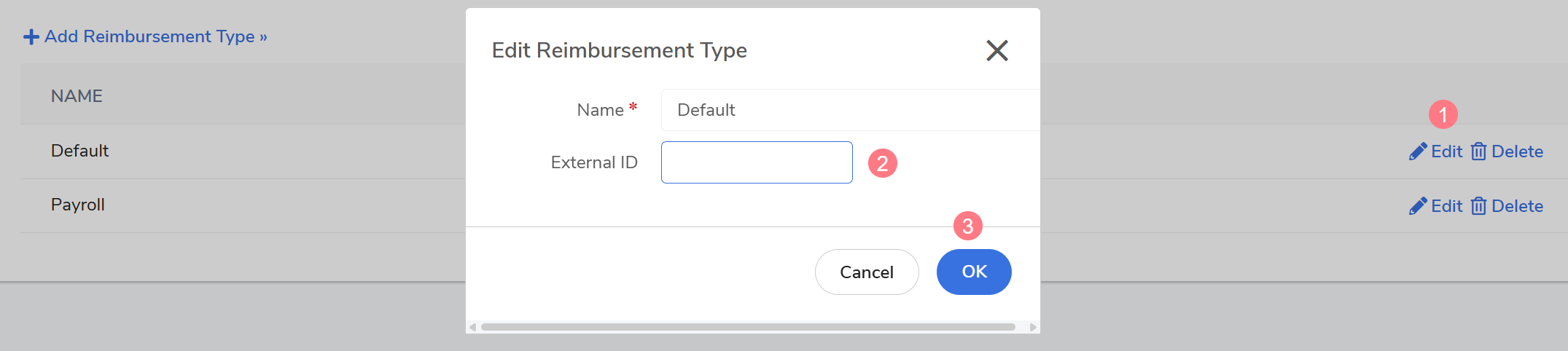This screenshot has width=1568, height=351.
Task: Focus the External ID input field
Action: pos(756,162)
